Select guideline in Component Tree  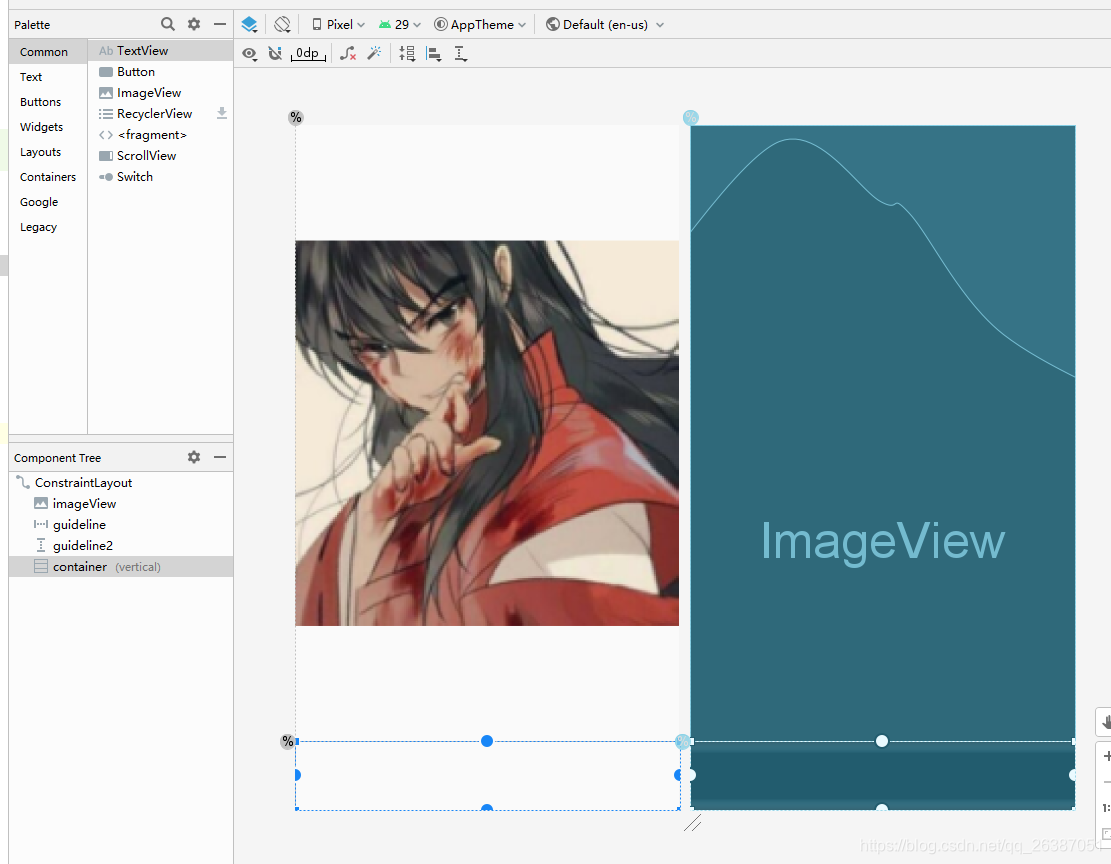(121, 524)
